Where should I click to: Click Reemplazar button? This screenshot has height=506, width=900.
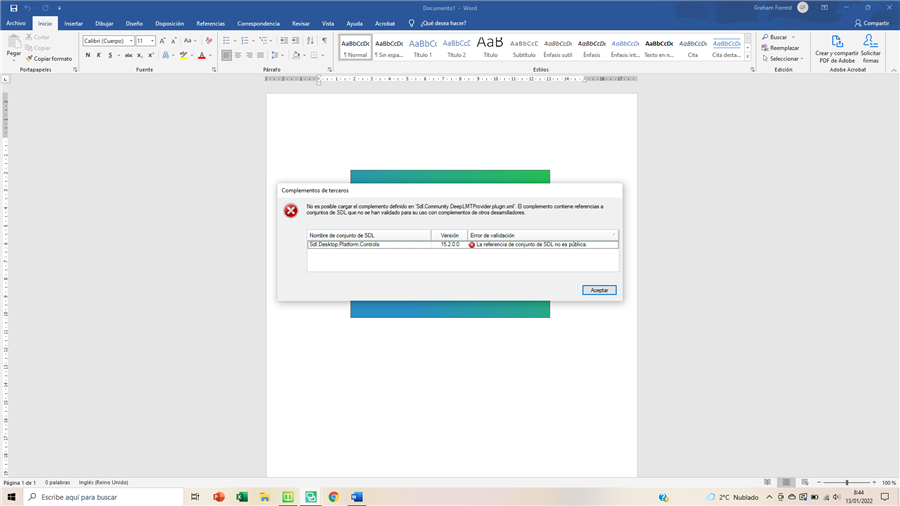pos(780,48)
